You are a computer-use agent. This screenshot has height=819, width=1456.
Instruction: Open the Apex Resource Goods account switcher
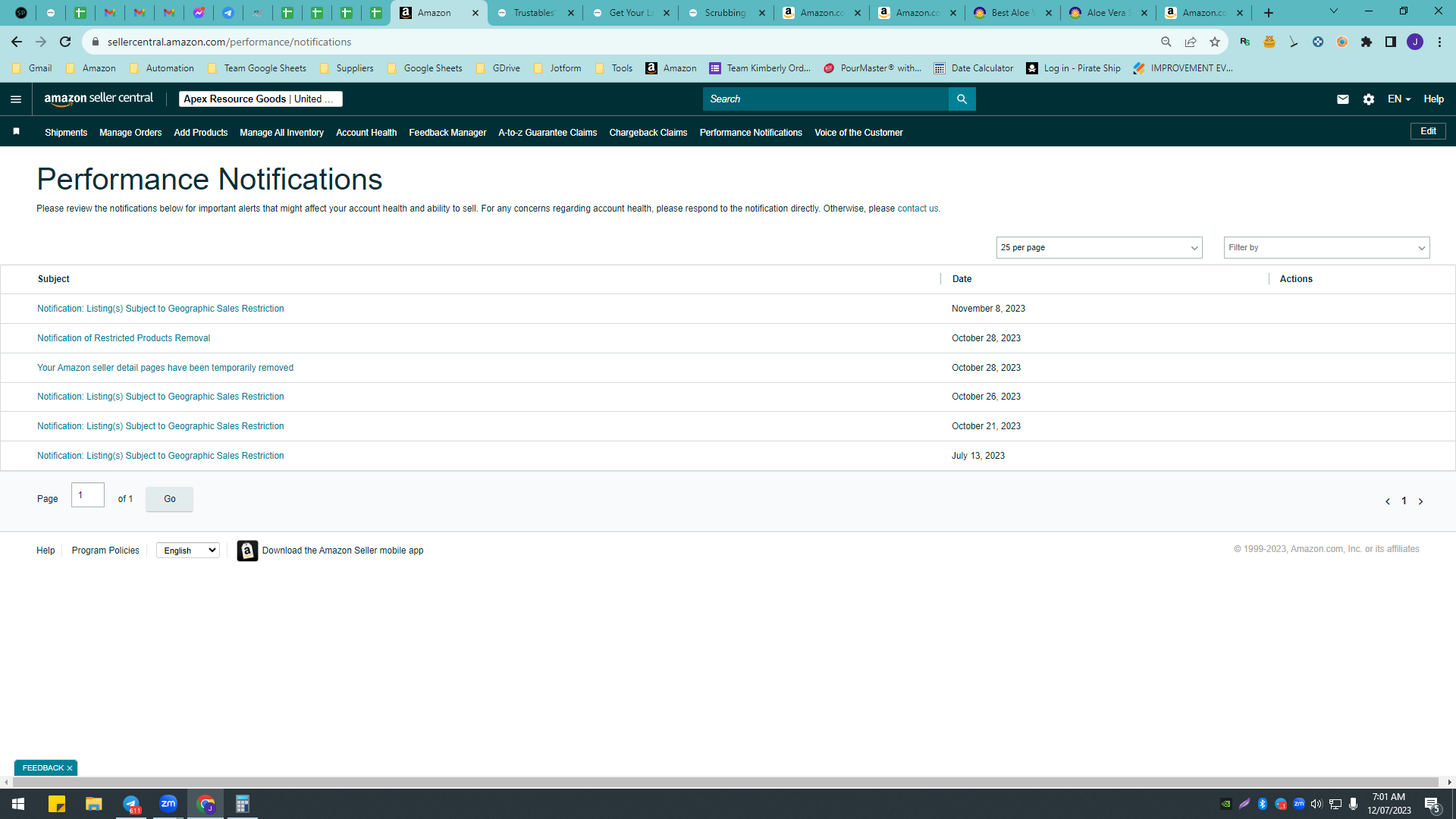coord(261,99)
